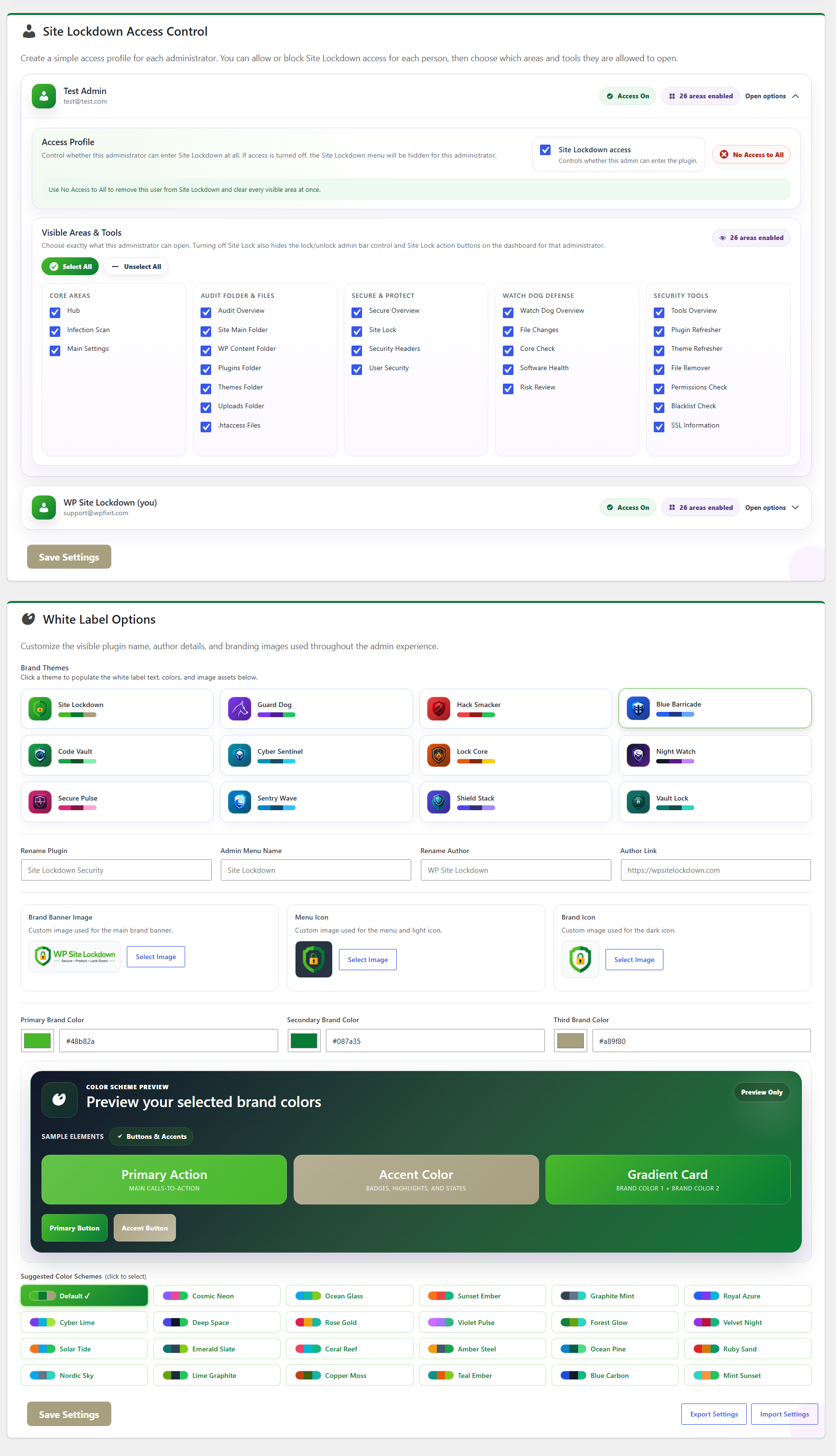Pick the Default color scheme option
This screenshot has height=1456, width=836.
click(84, 1296)
